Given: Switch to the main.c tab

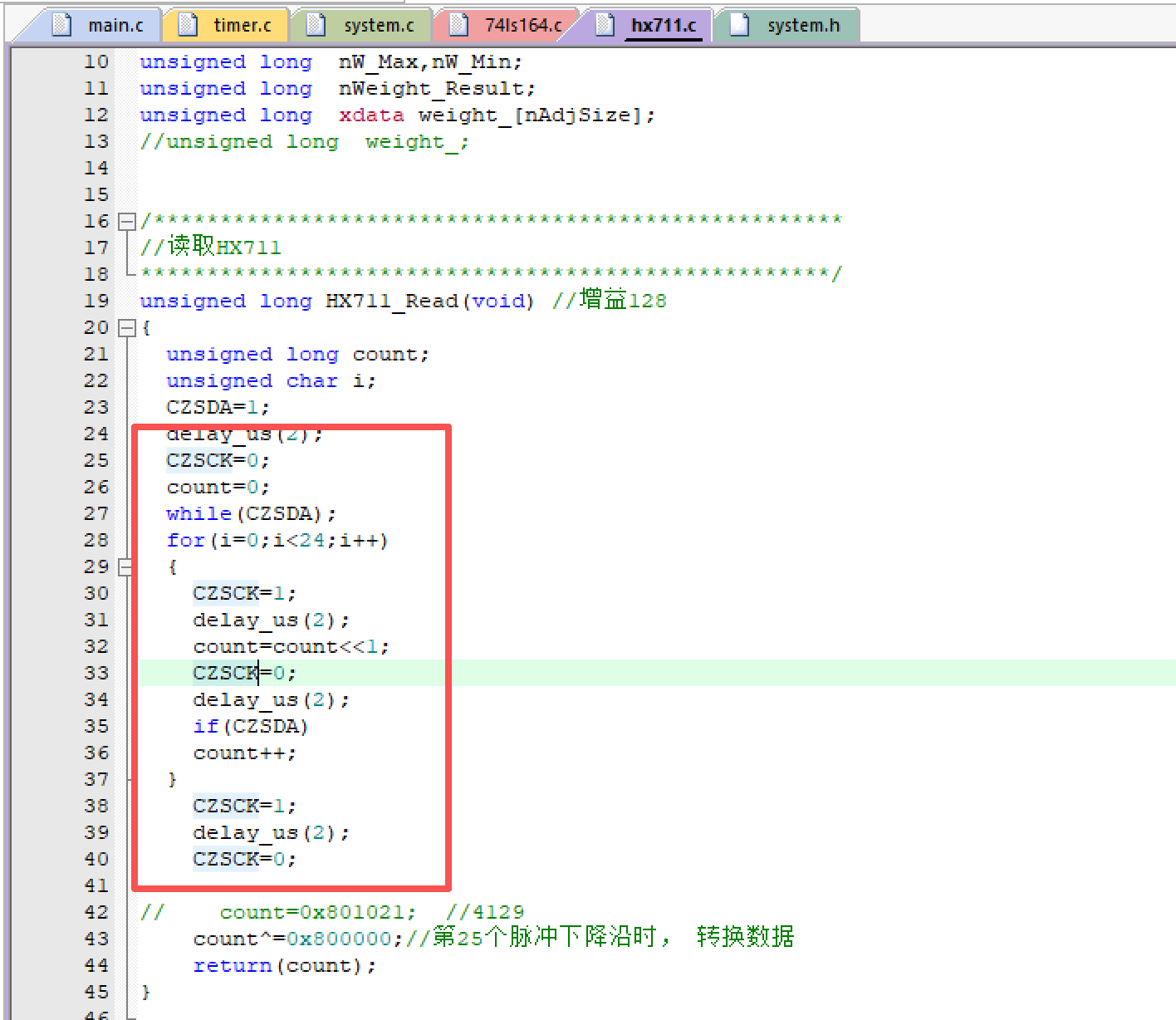Looking at the screenshot, I should [115, 26].
